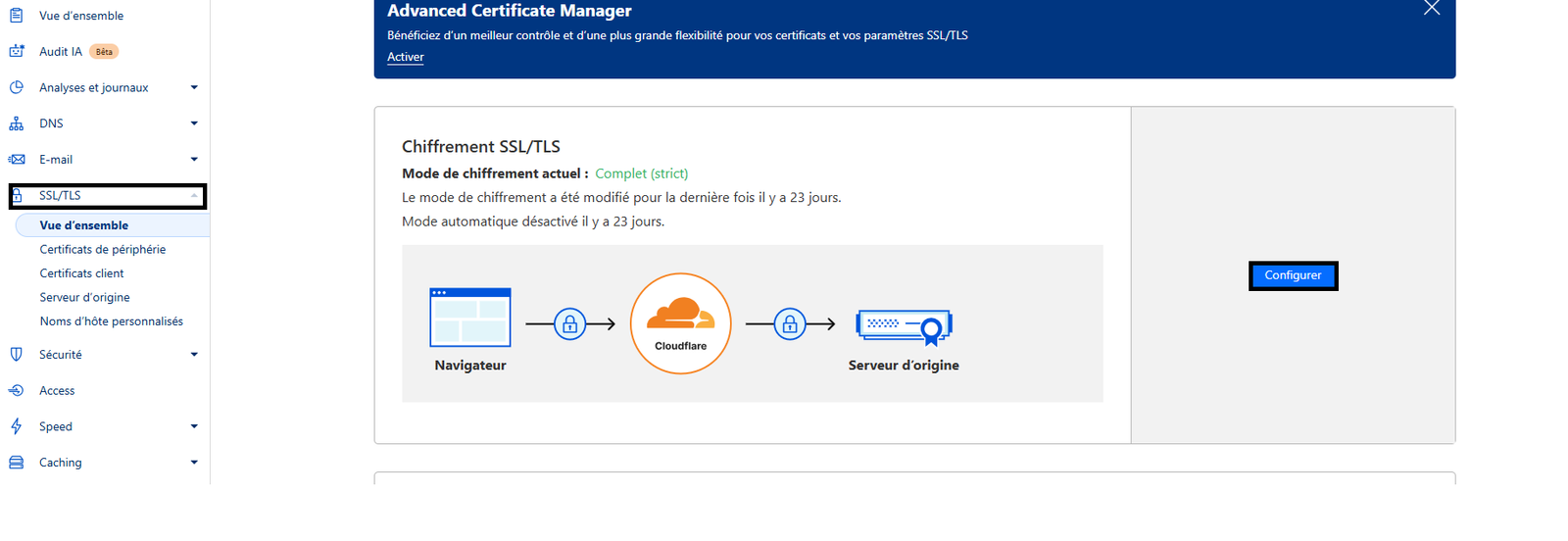Click the Audit IA robot icon
Viewport: 1568px width, 541px height.
tap(17, 51)
